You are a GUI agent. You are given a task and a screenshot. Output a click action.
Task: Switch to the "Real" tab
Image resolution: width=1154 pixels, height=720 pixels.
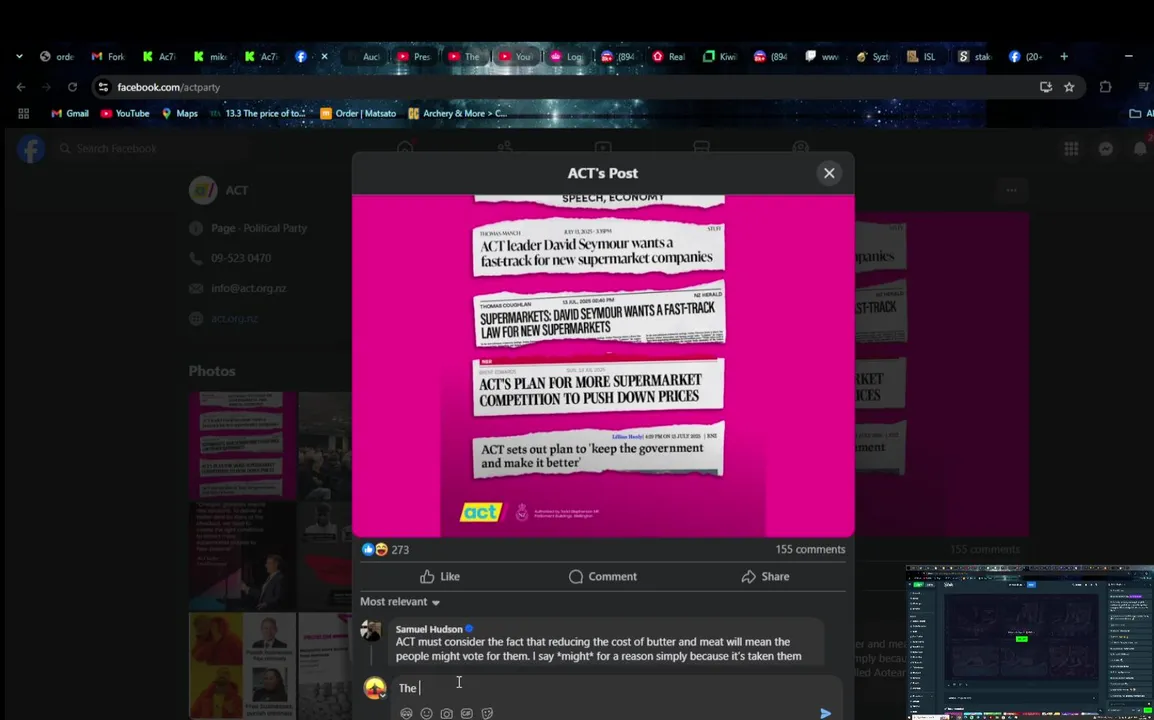(x=669, y=57)
